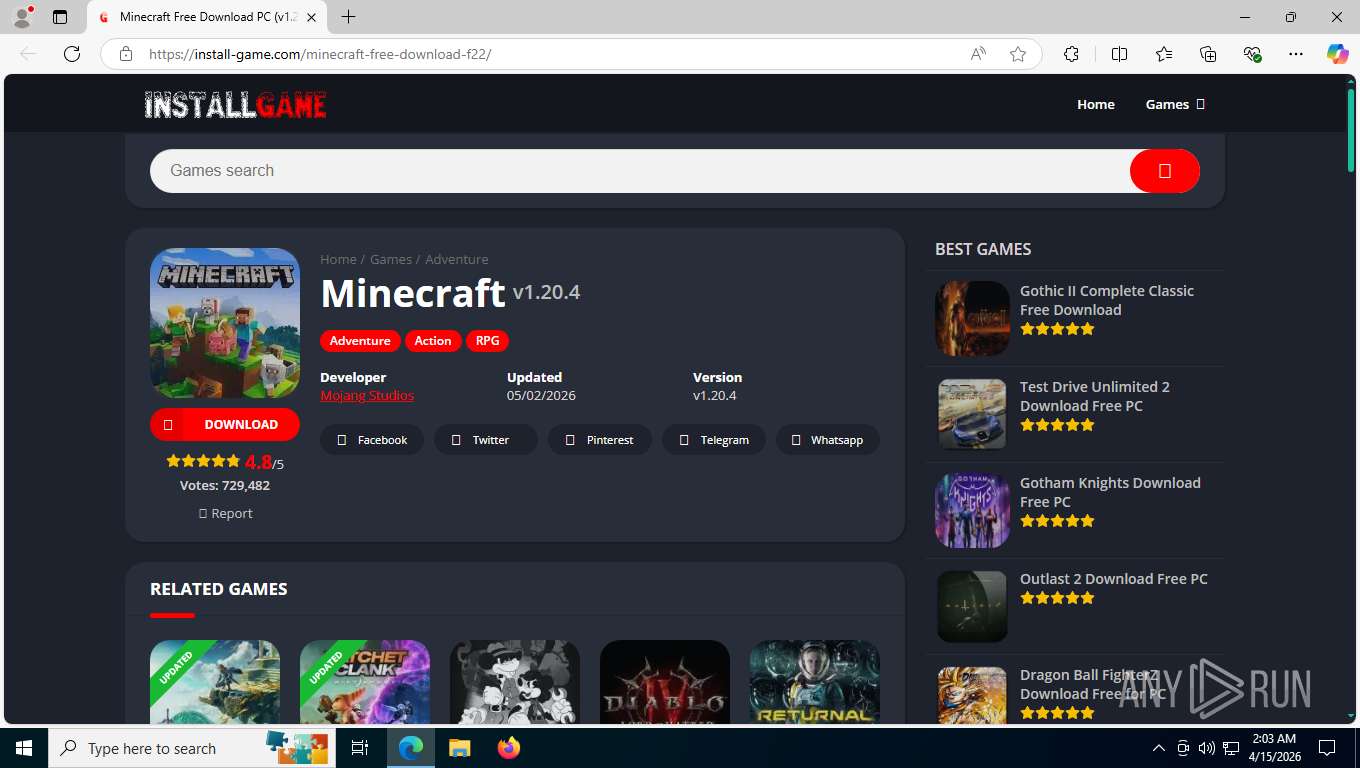Viewport: 1360px width, 768px height.
Task: Click the Games breadcrumb link
Action: point(391,259)
